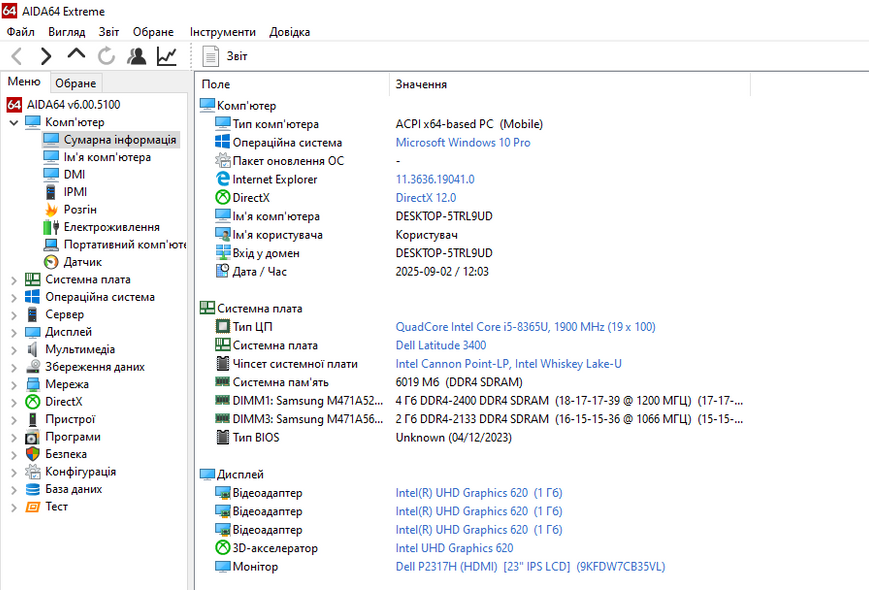Expand the Системна плата tree node
The width and height of the screenshot is (869, 590).
14,280
